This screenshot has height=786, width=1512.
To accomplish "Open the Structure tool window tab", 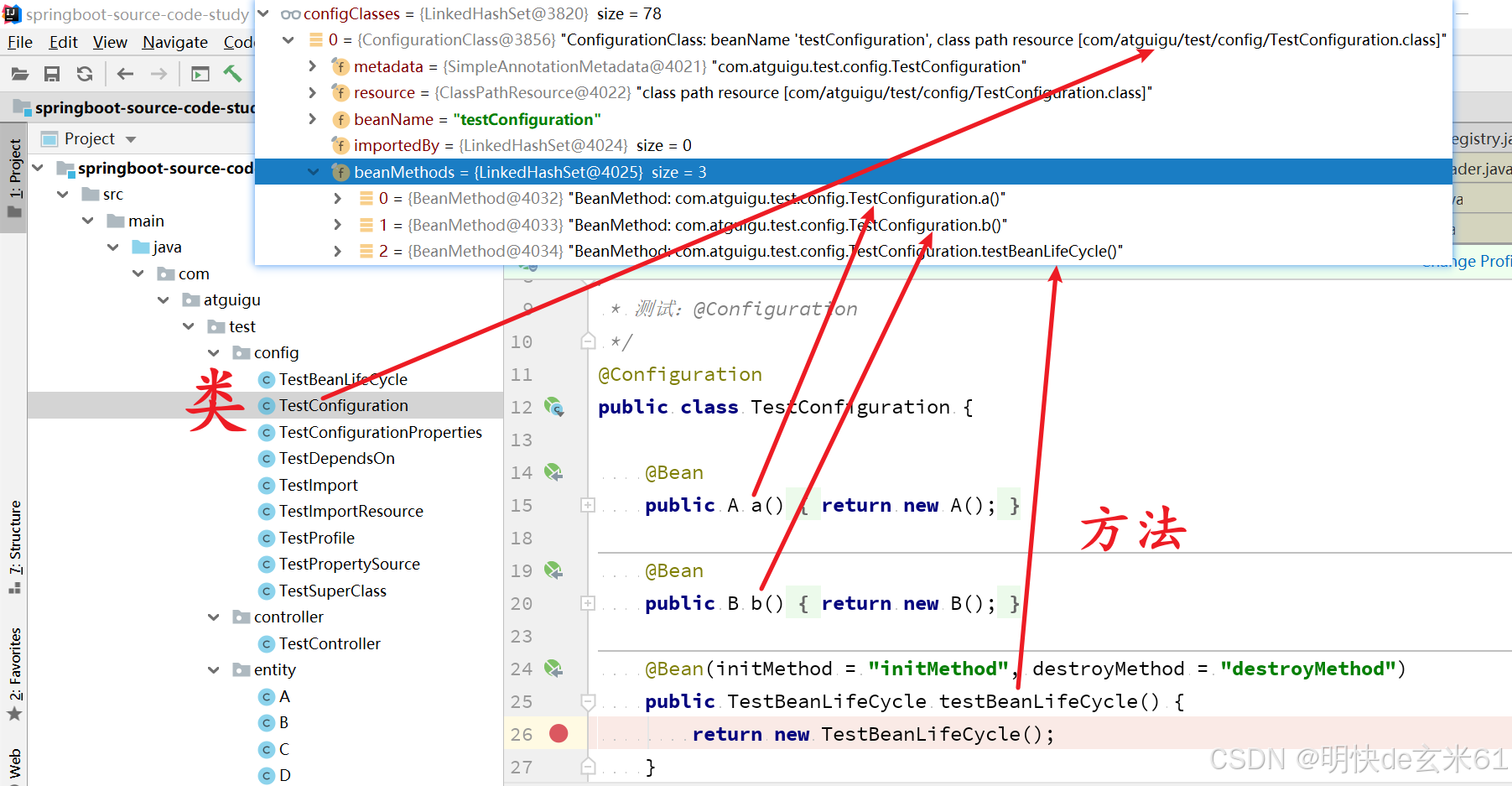I will [14, 546].
